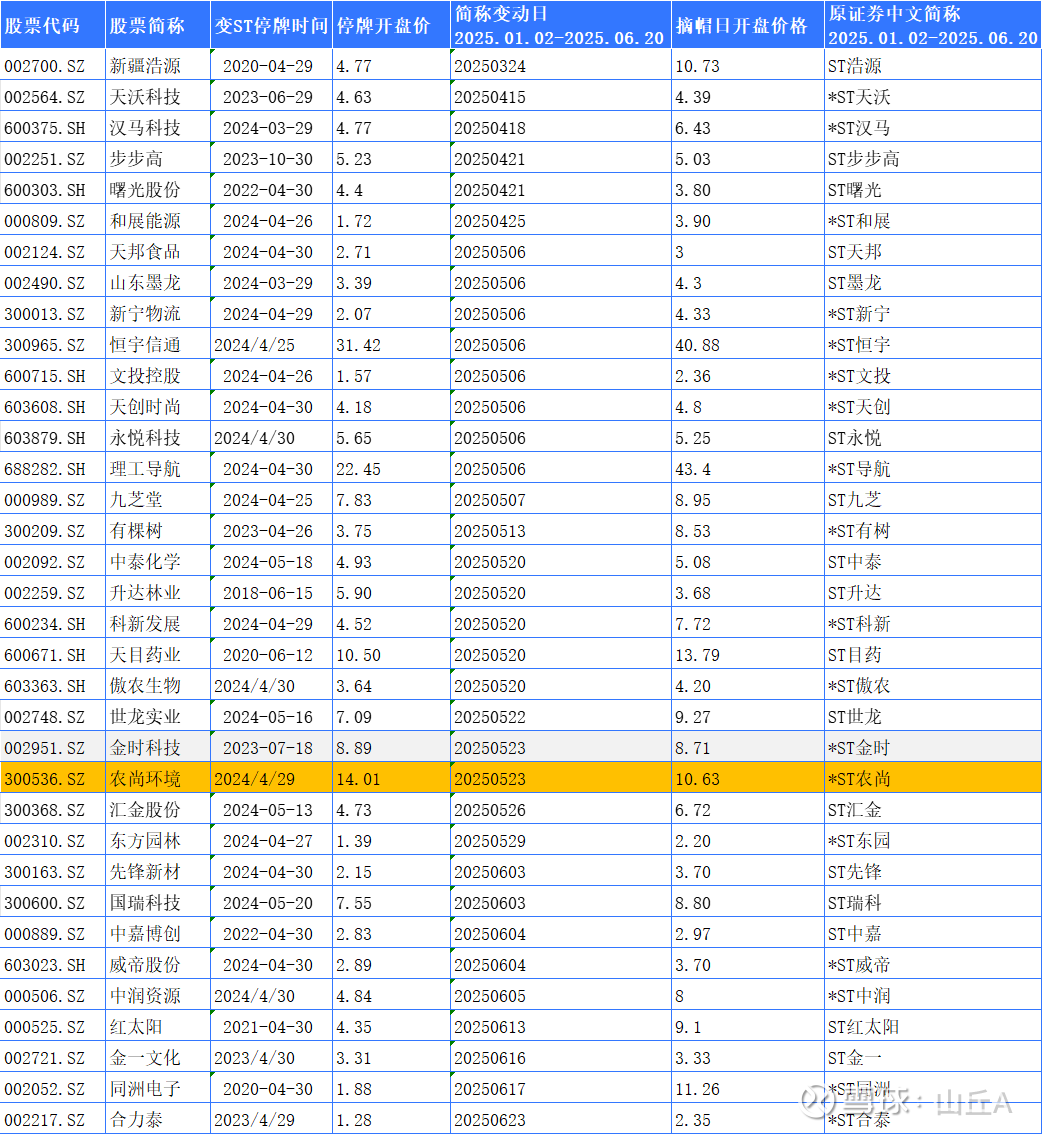Screen dimensions: 1042x1134
Task: Click the 中润资源 cell
Action: [158, 996]
